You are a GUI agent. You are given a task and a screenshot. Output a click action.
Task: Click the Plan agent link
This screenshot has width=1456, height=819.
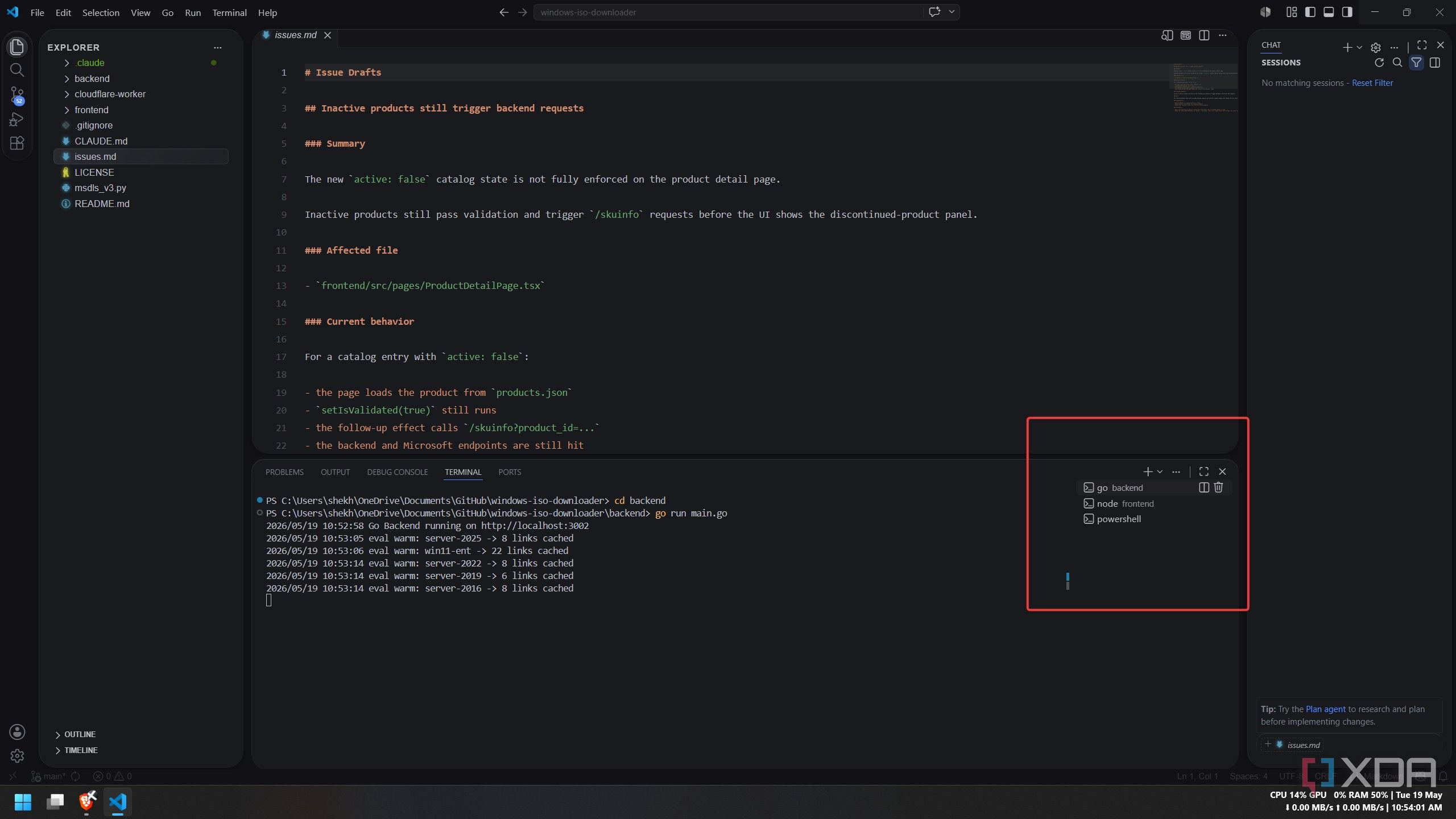1325,709
